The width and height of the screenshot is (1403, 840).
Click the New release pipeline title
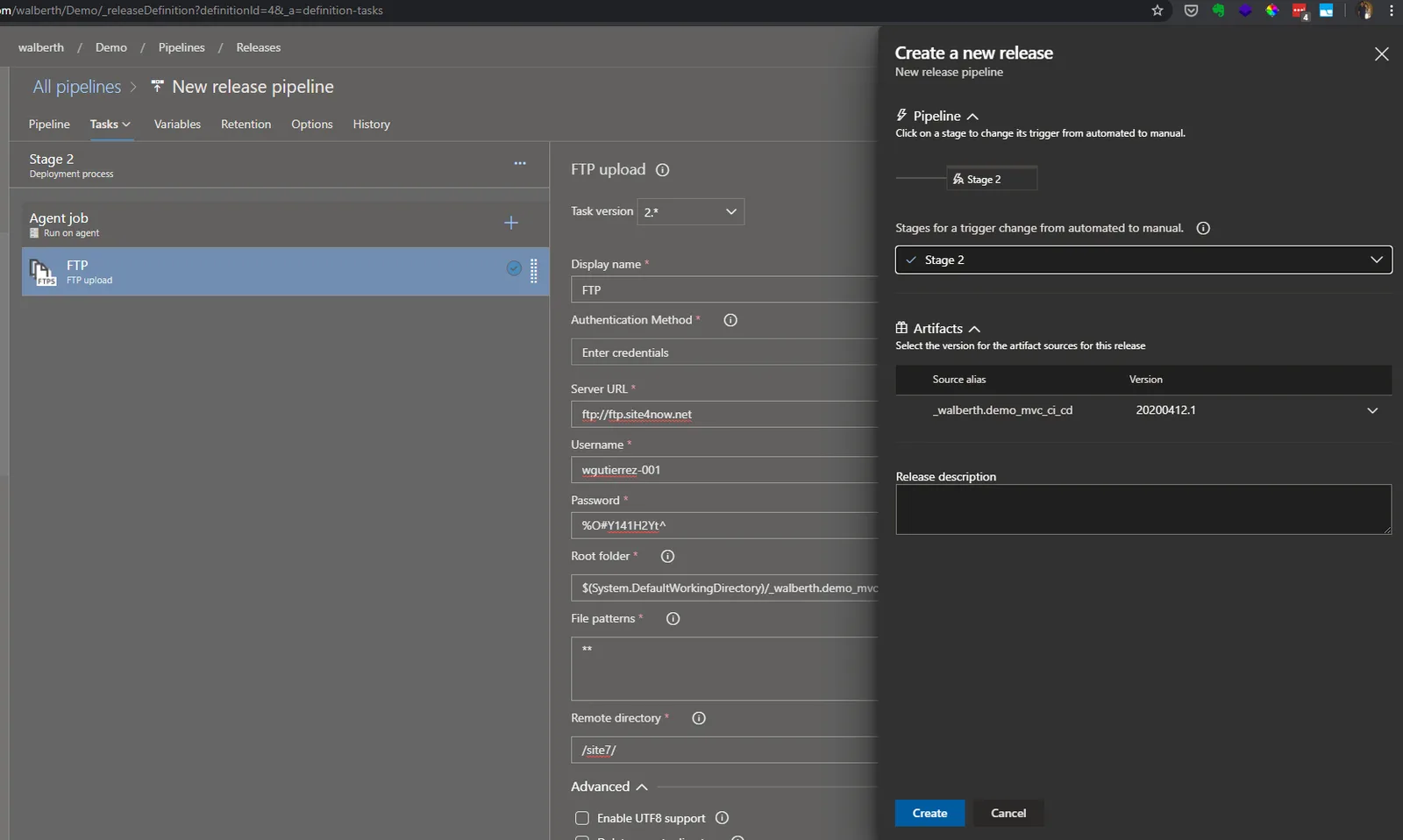click(x=253, y=87)
